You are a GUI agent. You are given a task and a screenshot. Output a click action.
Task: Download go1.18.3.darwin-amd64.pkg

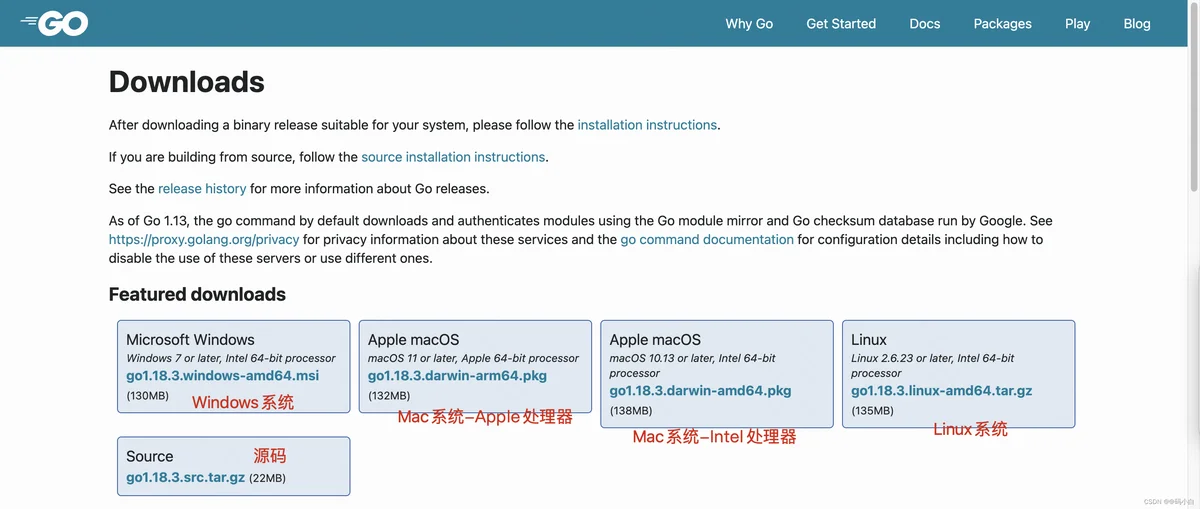pos(700,391)
